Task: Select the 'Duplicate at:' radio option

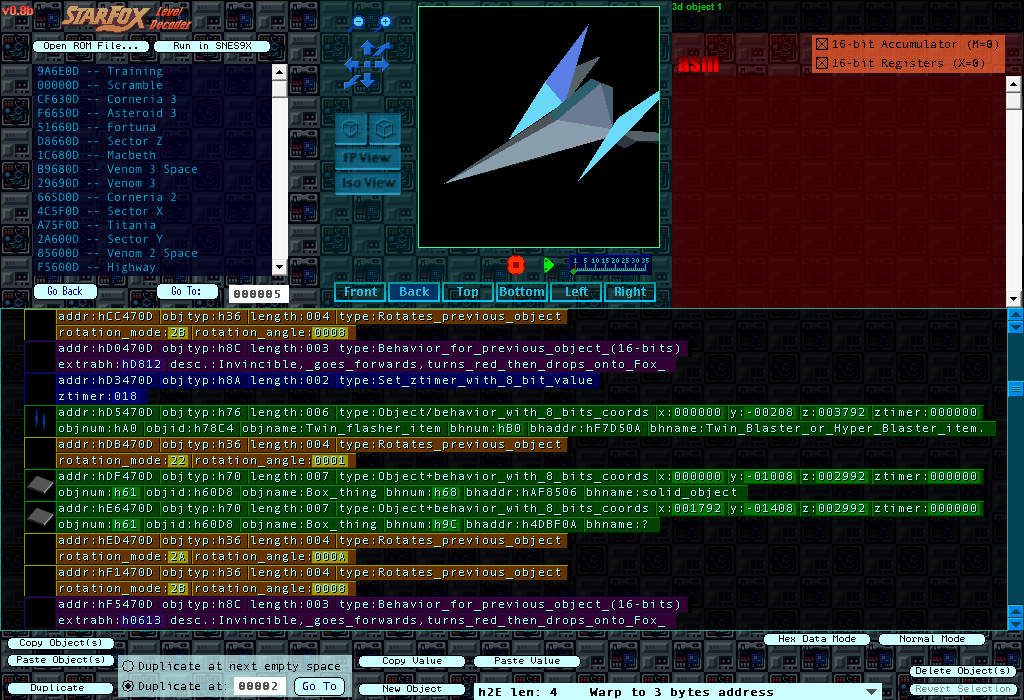Action: (128, 686)
